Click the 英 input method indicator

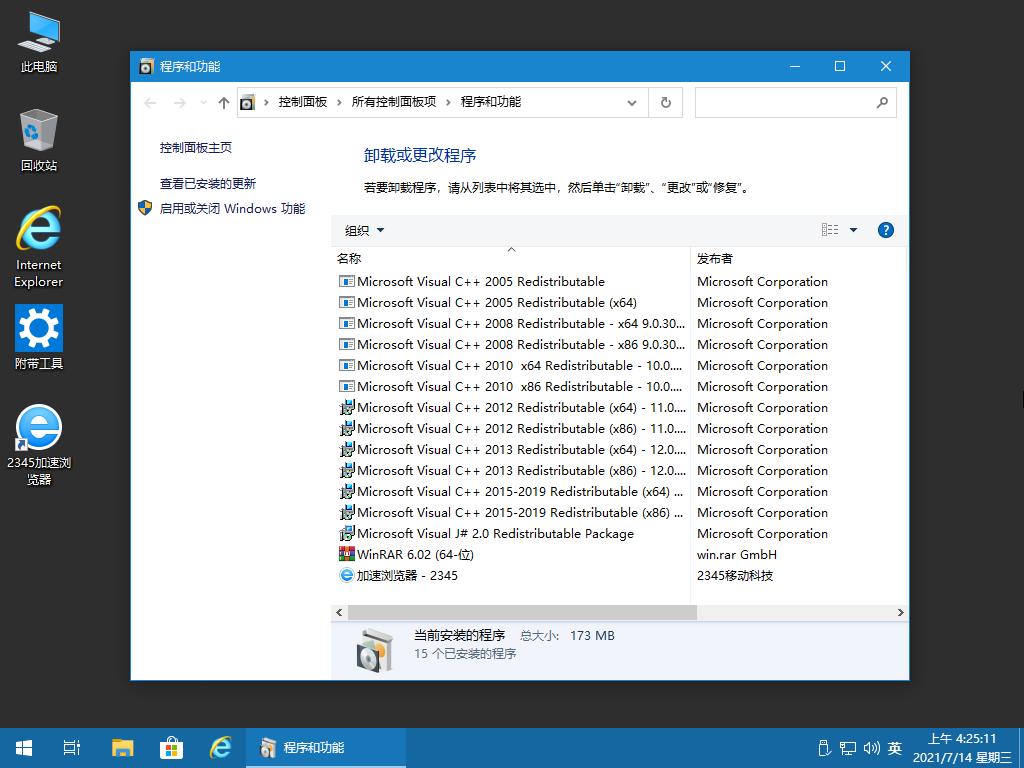click(x=895, y=748)
